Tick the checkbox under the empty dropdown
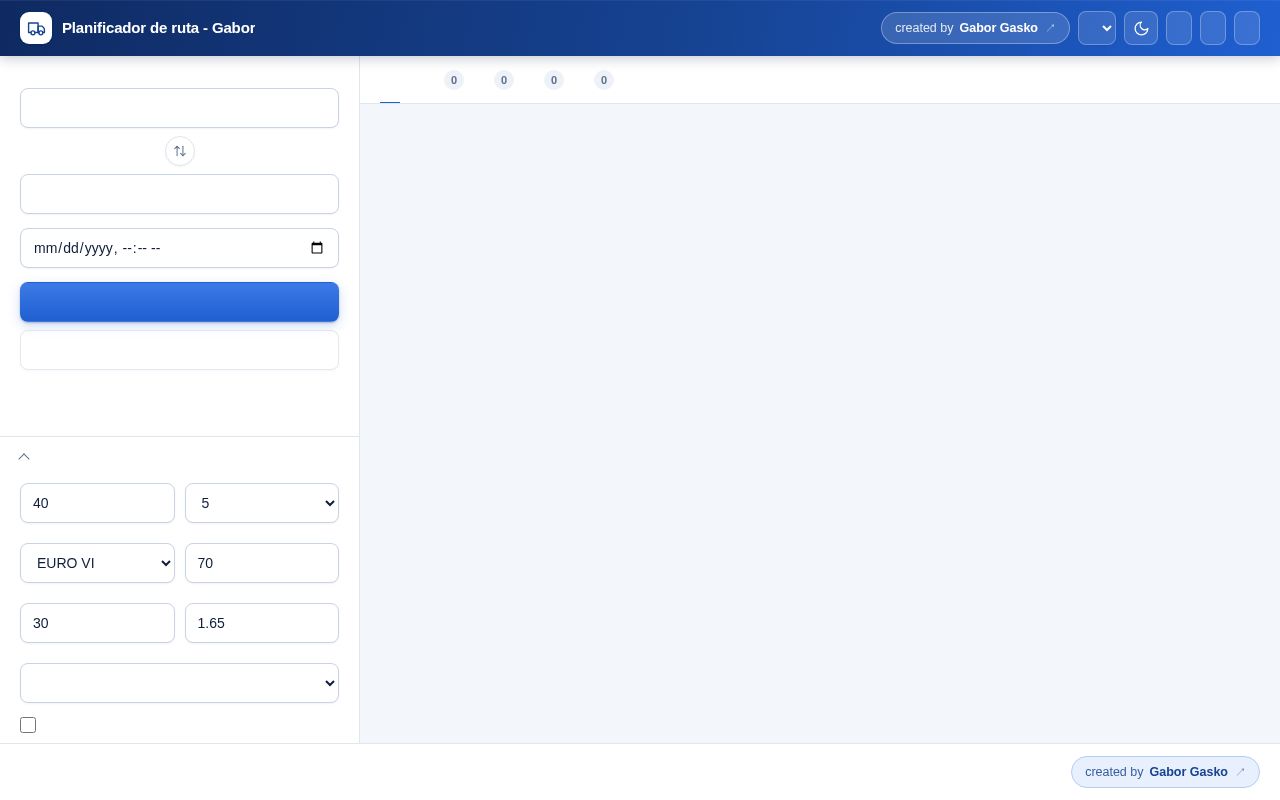The height and width of the screenshot is (800, 1280). pyautogui.click(x=28, y=725)
